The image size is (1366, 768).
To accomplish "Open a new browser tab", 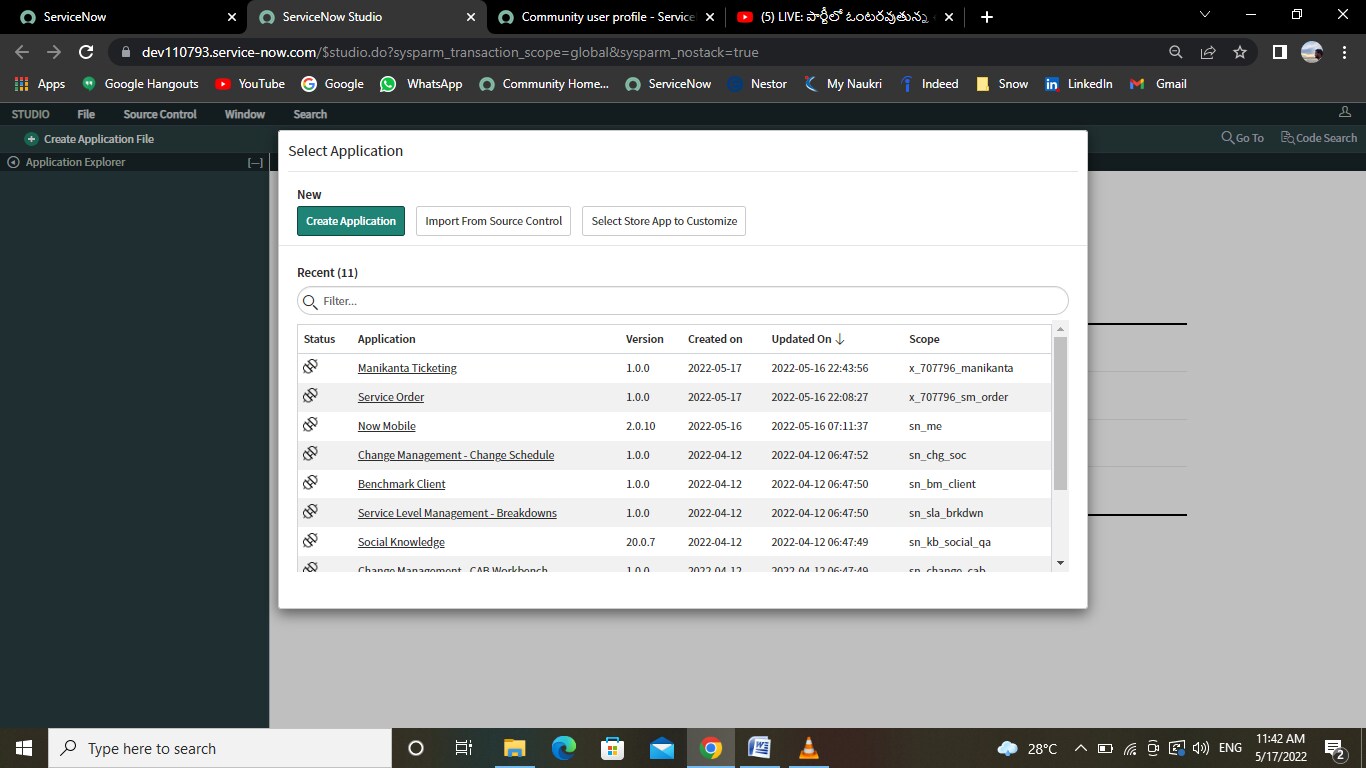I will [987, 17].
